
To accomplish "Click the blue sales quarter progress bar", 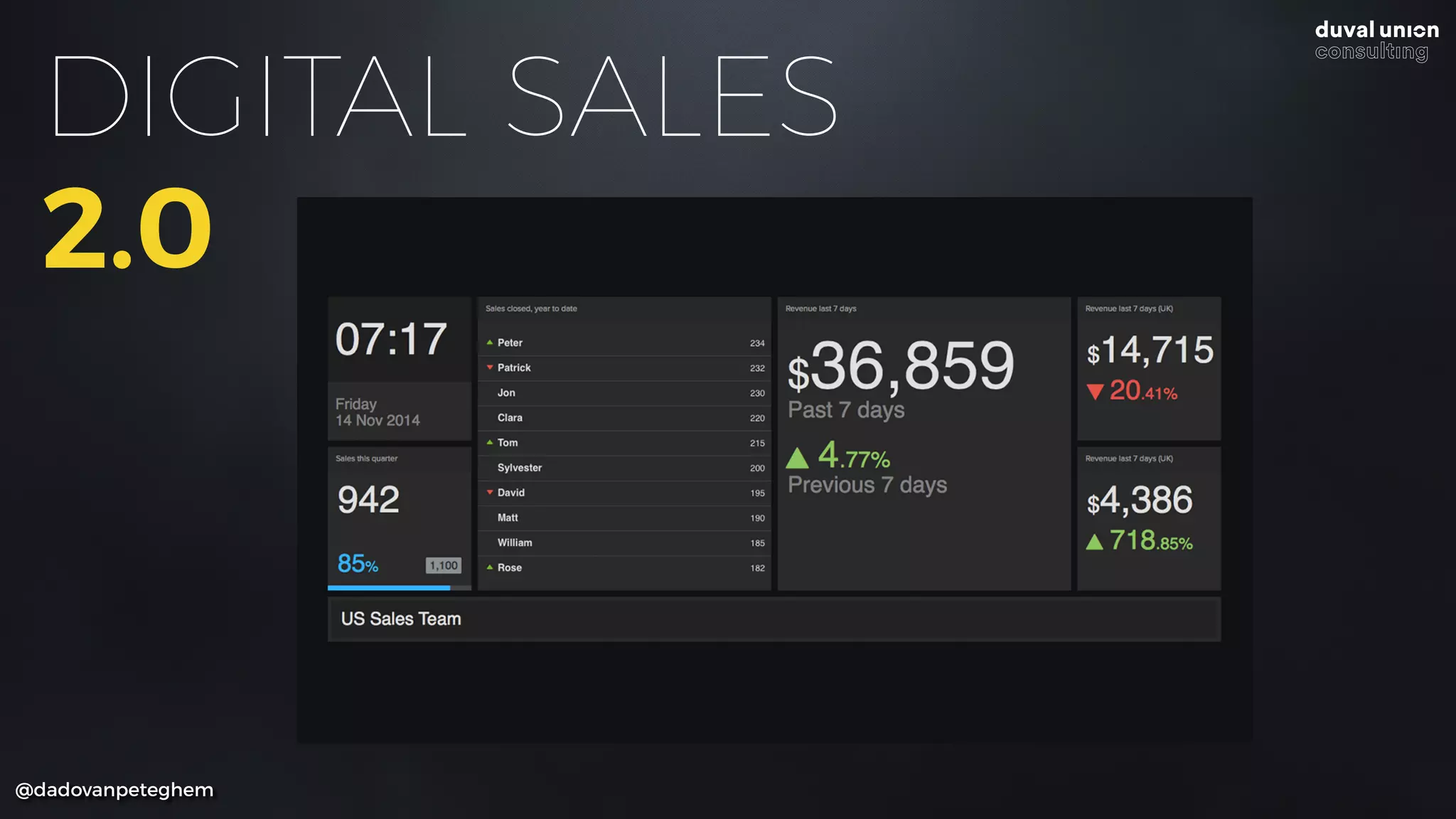I will tap(389, 588).
